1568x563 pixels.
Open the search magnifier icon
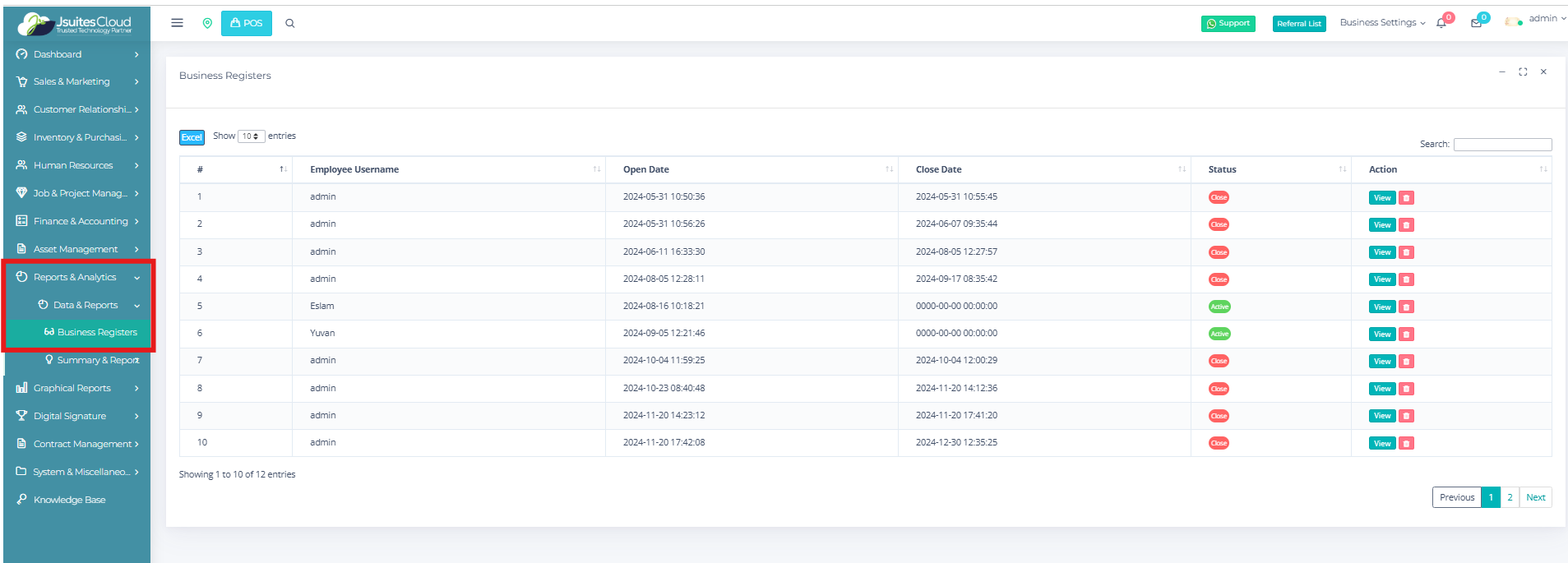[290, 23]
